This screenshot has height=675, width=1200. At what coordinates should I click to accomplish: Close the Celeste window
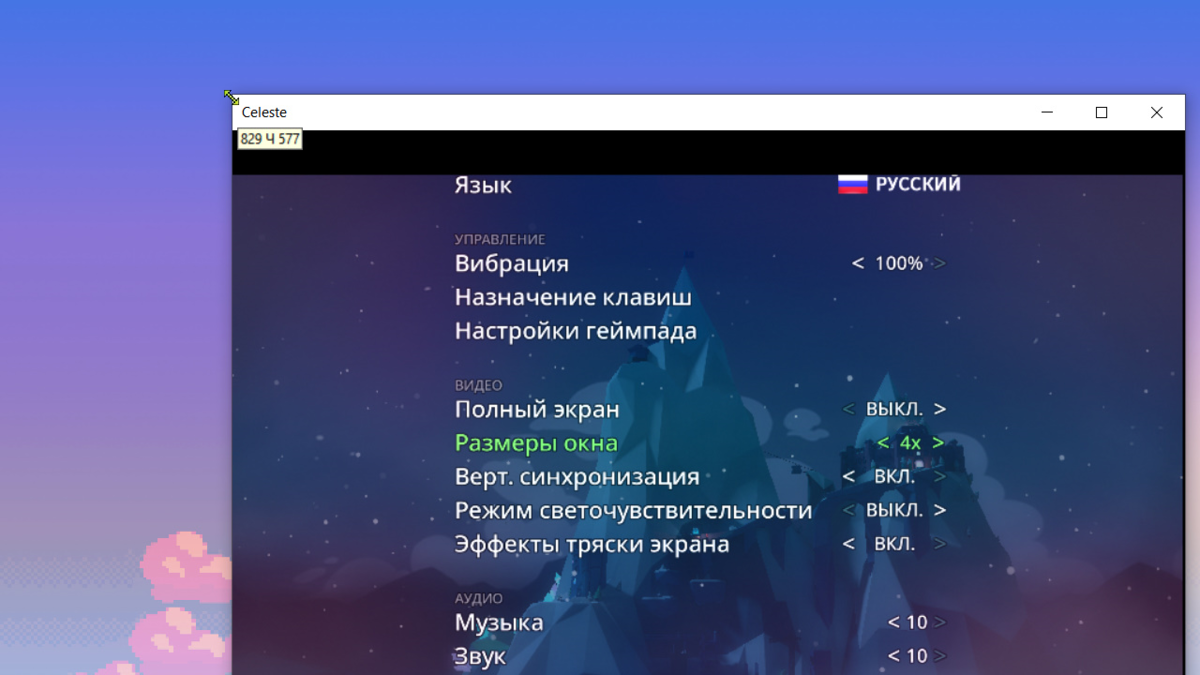point(1156,112)
